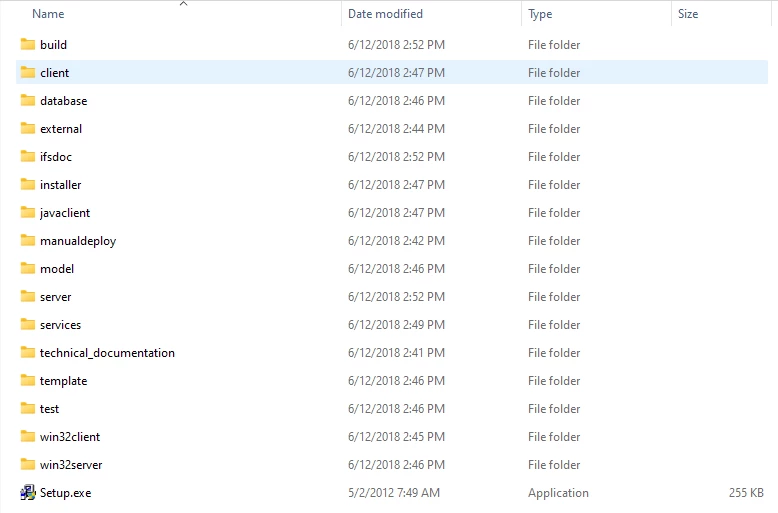Select the win32server folder icon

[x=28, y=465]
